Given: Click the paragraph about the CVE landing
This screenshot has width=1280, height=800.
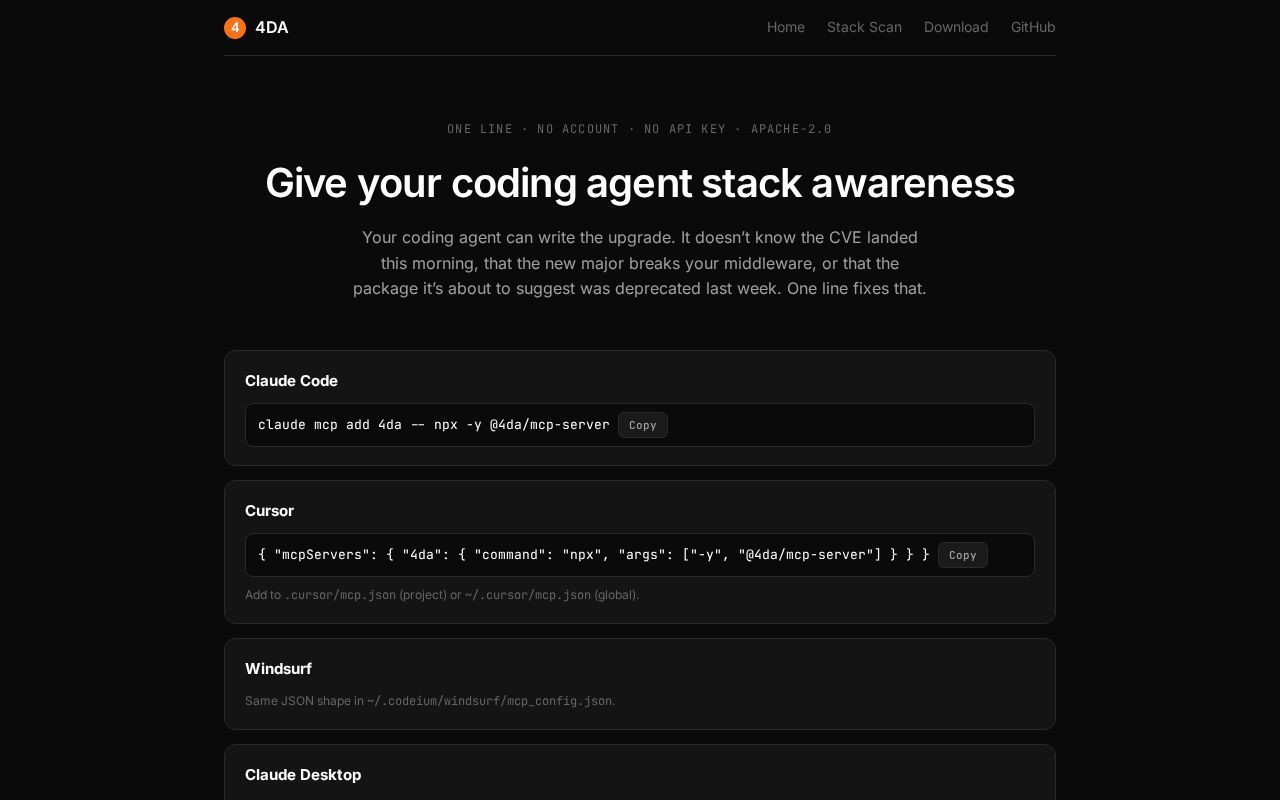Looking at the screenshot, I should point(640,263).
